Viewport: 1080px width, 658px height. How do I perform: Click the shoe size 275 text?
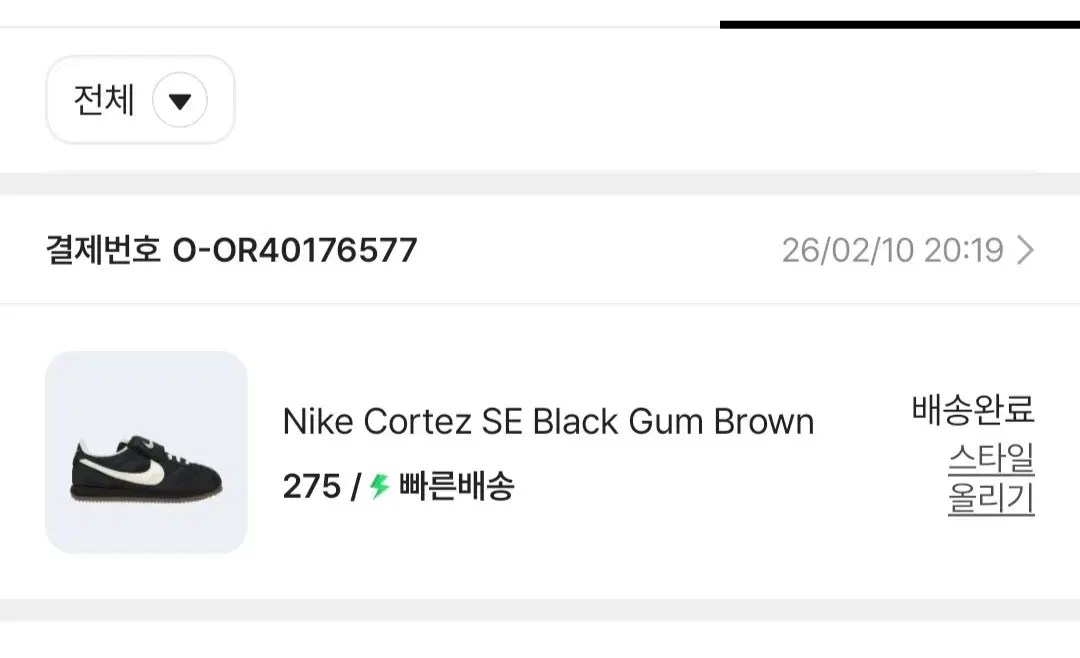click(x=311, y=486)
